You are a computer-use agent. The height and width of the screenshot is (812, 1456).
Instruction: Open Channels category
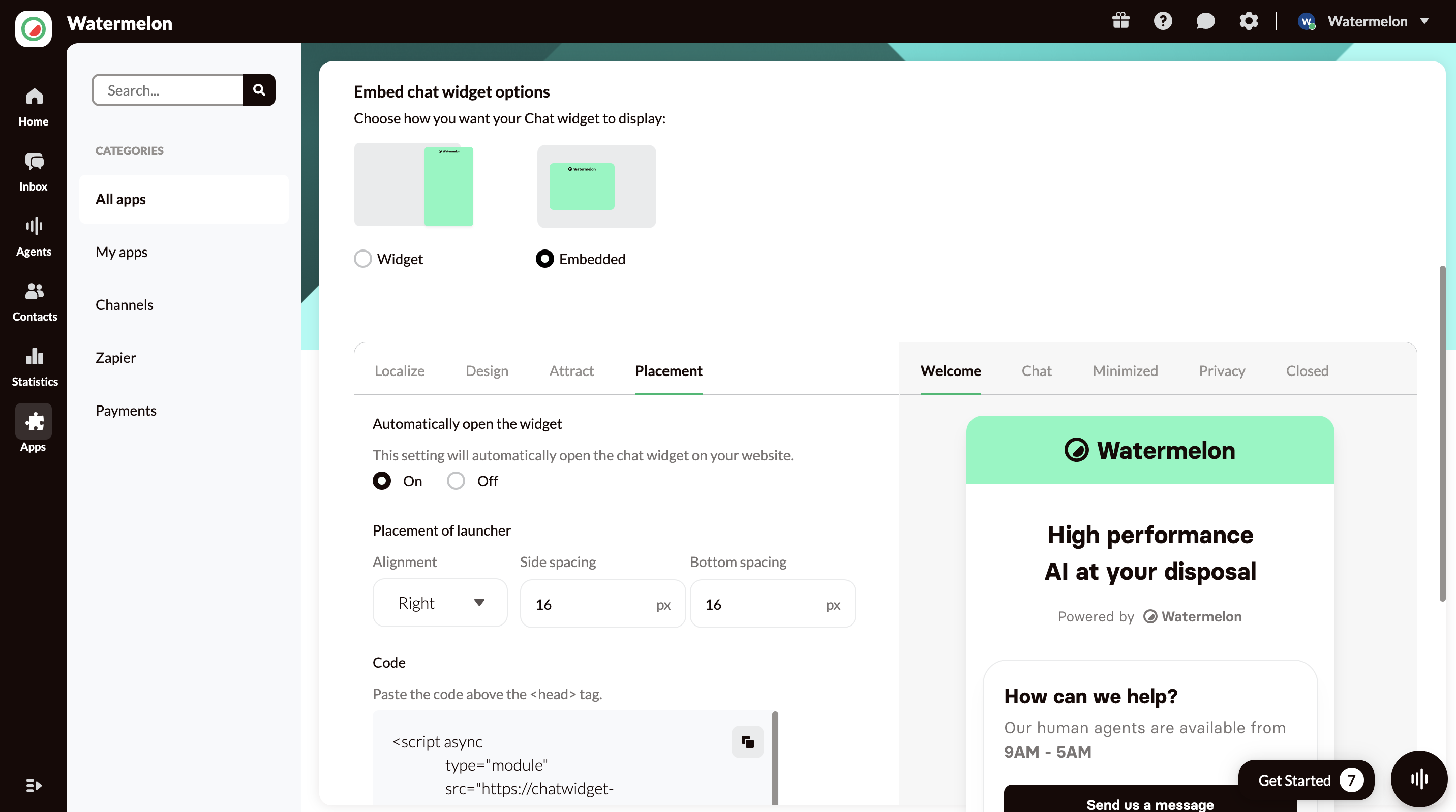(125, 304)
